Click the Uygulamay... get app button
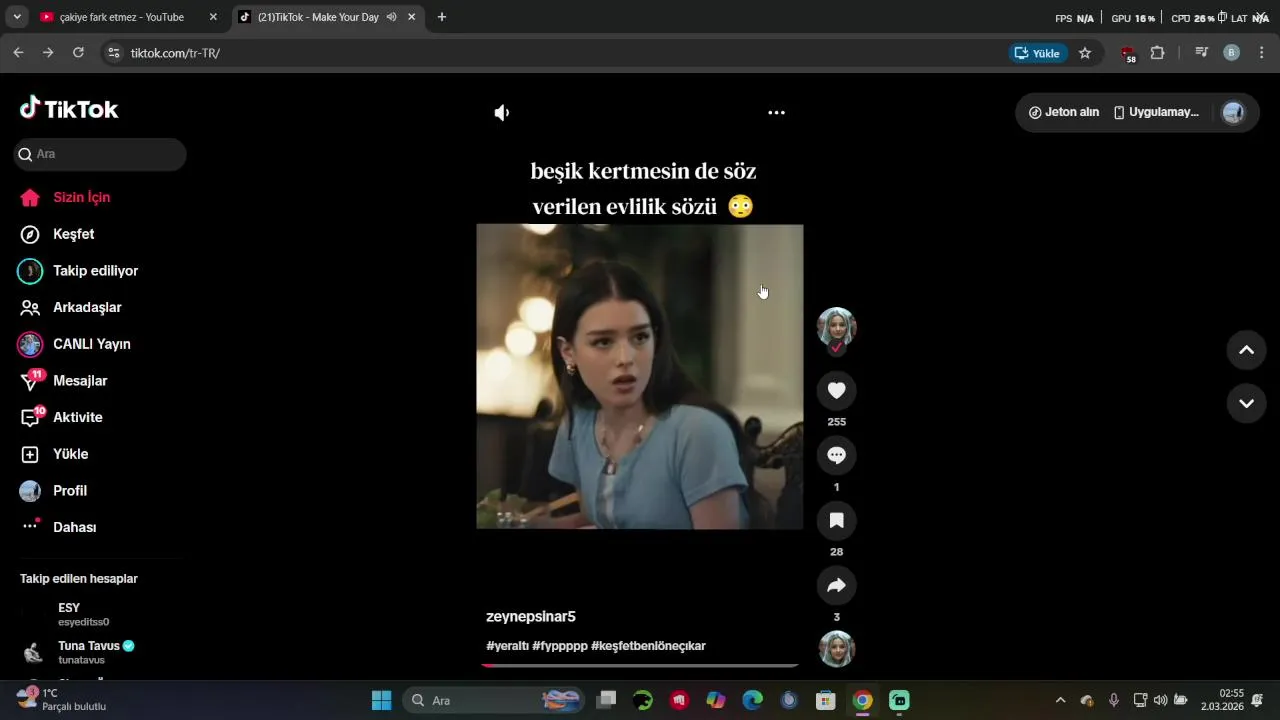1280x720 pixels. tap(1156, 112)
